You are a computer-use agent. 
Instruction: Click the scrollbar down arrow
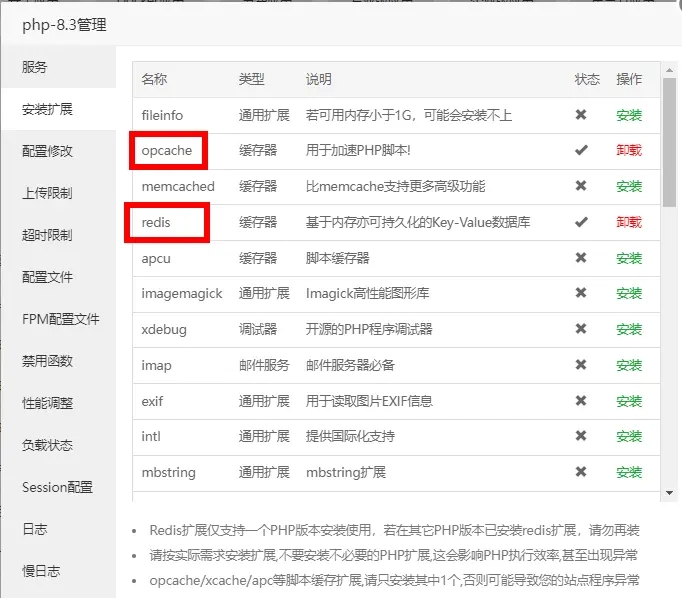669,493
